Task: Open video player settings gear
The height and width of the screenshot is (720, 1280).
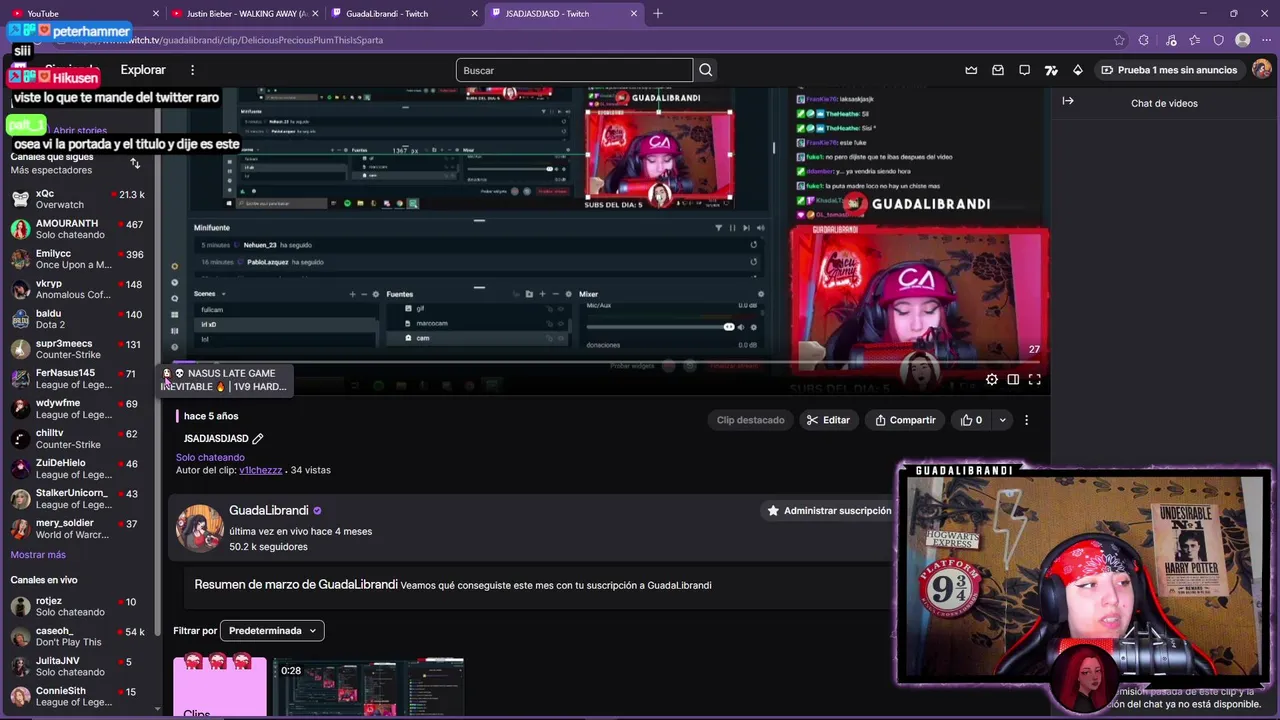Action: click(x=992, y=380)
